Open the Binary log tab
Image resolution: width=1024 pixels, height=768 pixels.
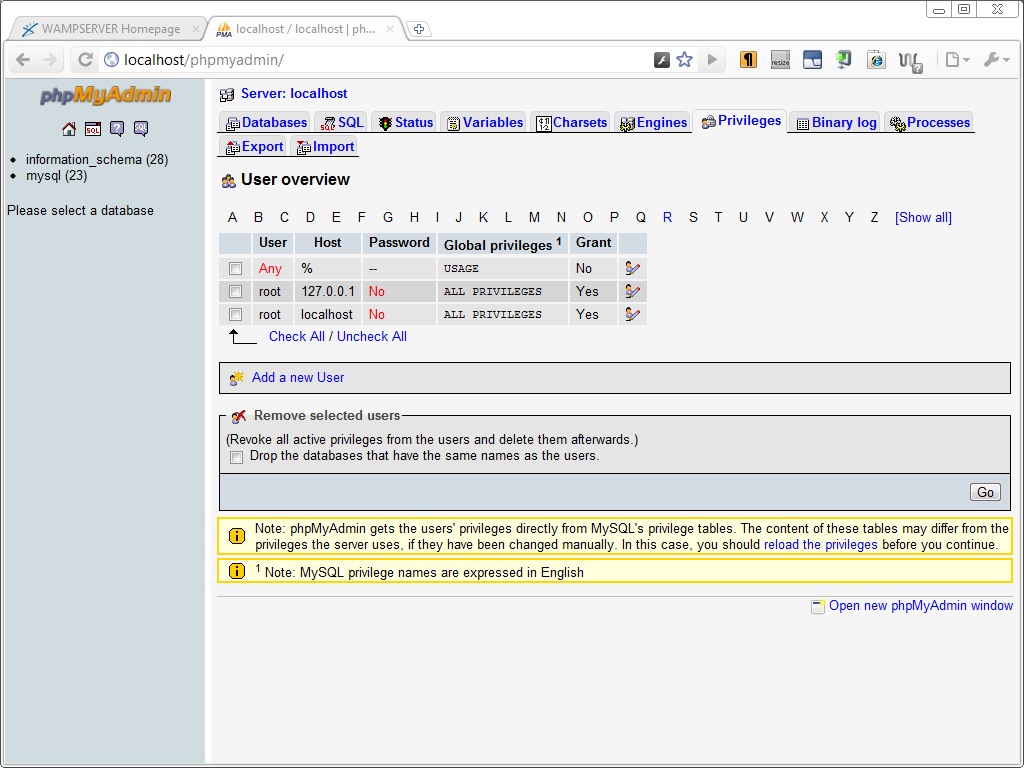(x=836, y=123)
